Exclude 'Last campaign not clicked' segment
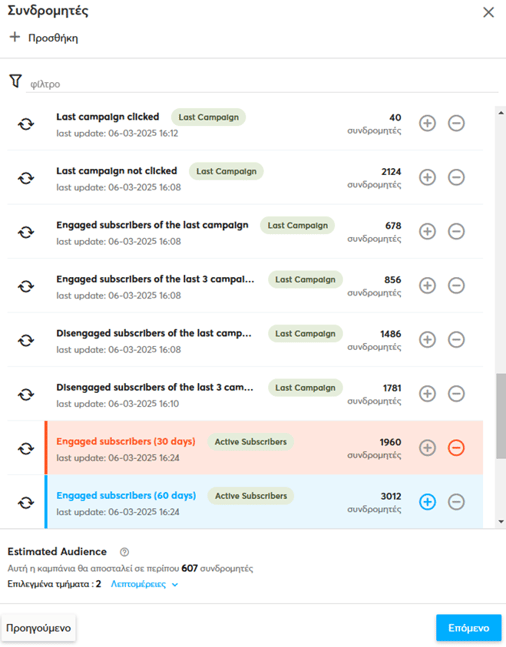The image size is (506, 647). (x=456, y=177)
